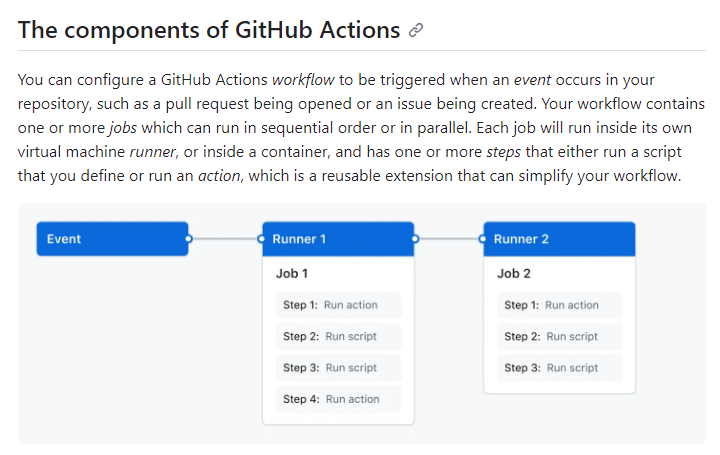Click Runner 1's left connector dot

[x=261, y=239]
